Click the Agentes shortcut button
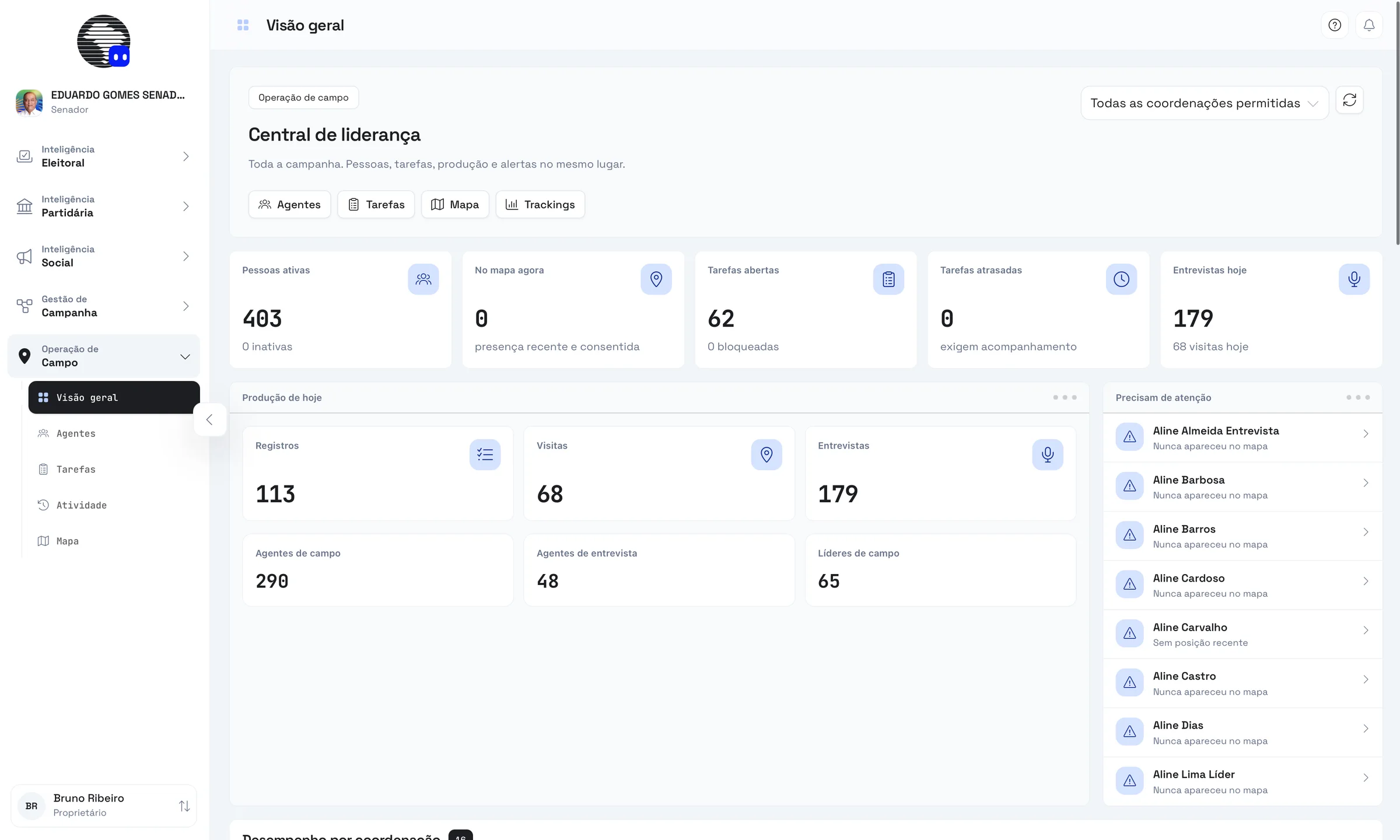Screen dimensions: 1400x840 (x=289, y=205)
